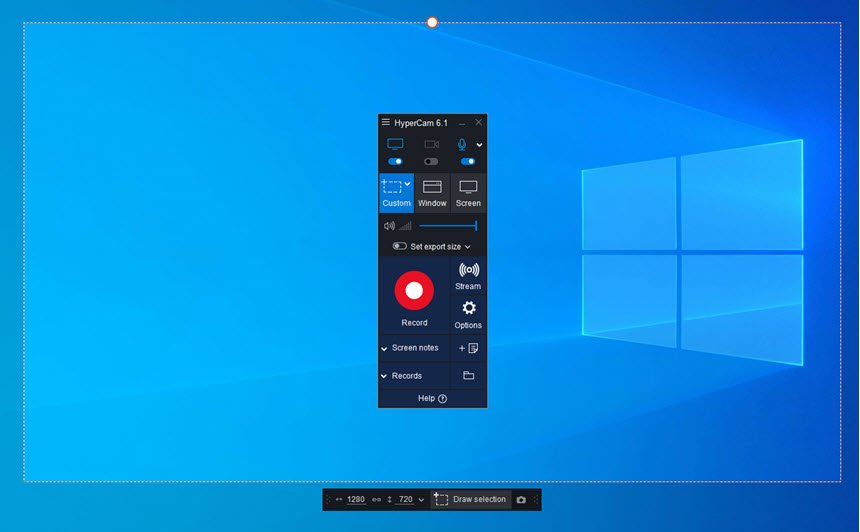The height and width of the screenshot is (532, 860).
Task: Open Help
Action: (432, 398)
